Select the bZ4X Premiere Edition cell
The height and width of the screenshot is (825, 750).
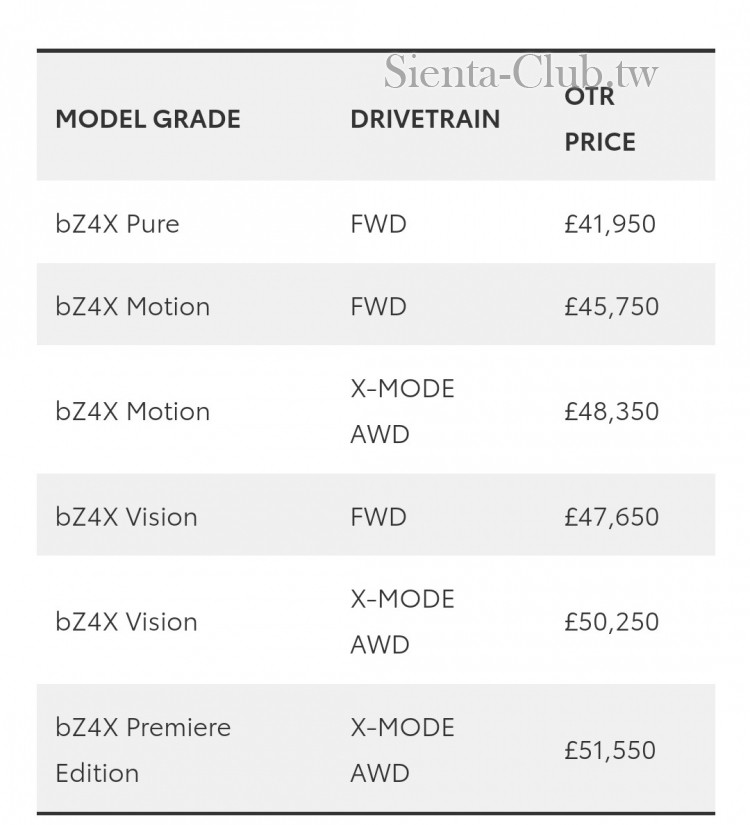click(143, 749)
